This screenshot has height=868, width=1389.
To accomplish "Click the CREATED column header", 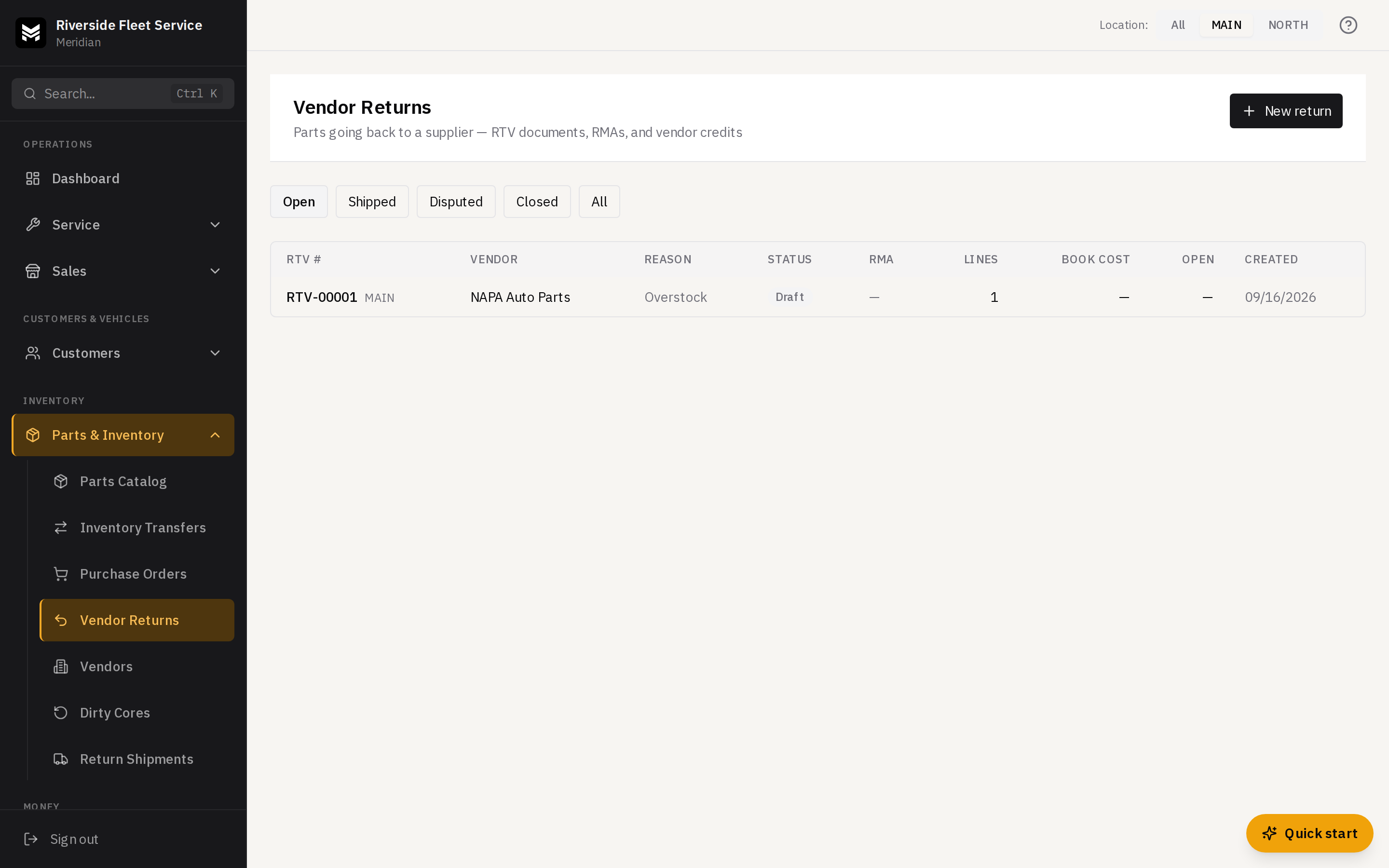I will [x=1271, y=259].
